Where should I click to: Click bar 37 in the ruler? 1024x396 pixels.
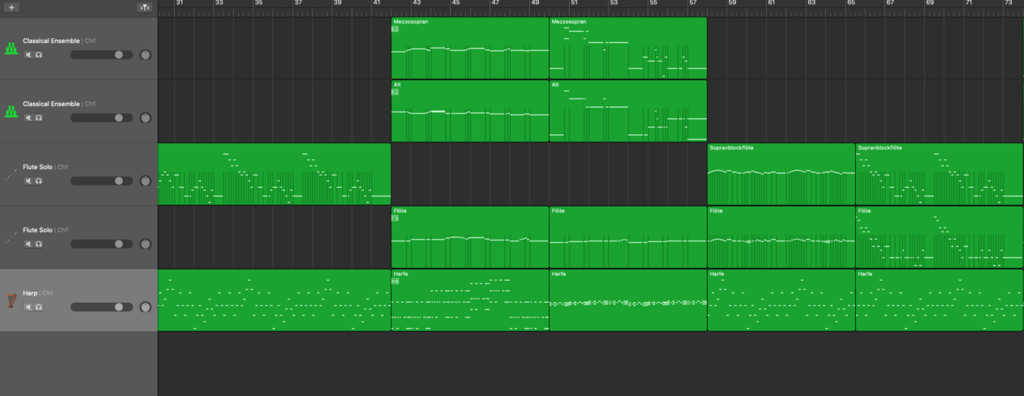[298, 3]
